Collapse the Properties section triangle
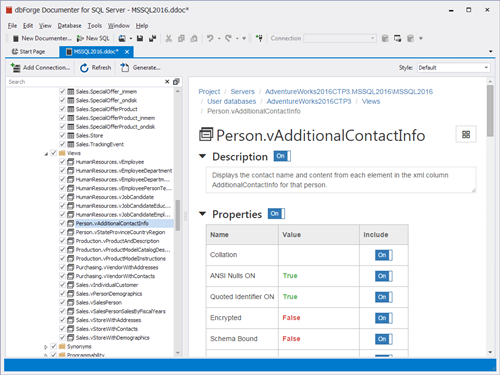Viewport: 500px width, 375px height. pyautogui.click(x=202, y=214)
